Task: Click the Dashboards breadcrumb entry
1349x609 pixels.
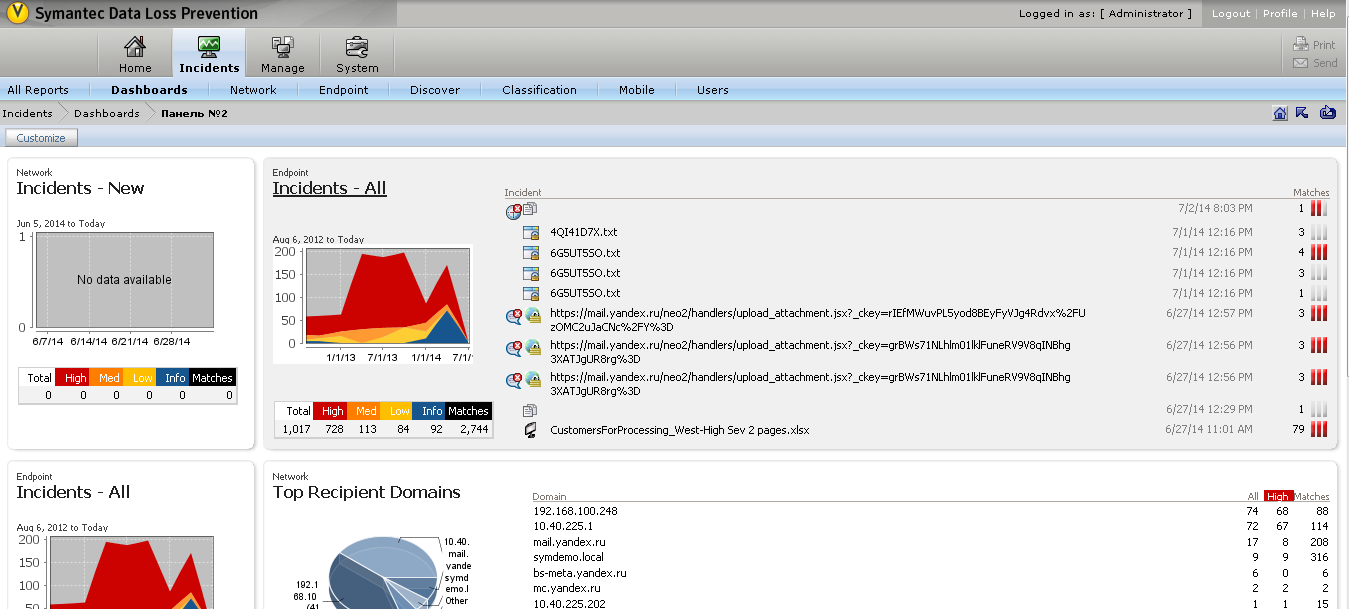Action: pyautogui.click(x=107, y=113)
